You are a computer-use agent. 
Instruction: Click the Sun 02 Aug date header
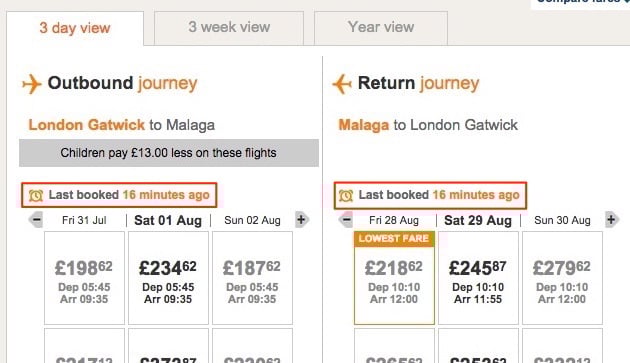pyautogui.click(x=252, y=220)
